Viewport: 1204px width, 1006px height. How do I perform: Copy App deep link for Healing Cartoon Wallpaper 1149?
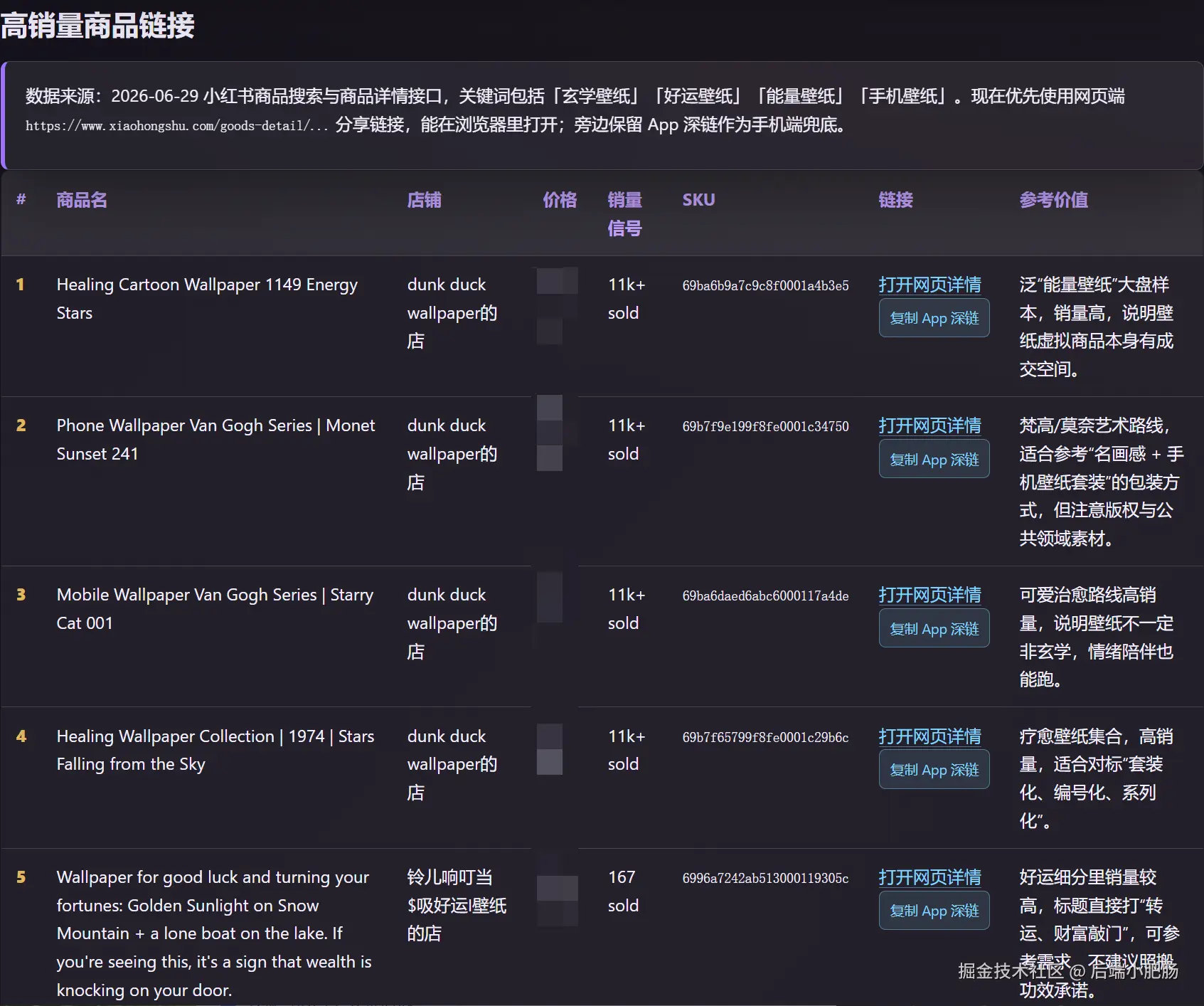(934, 318)
